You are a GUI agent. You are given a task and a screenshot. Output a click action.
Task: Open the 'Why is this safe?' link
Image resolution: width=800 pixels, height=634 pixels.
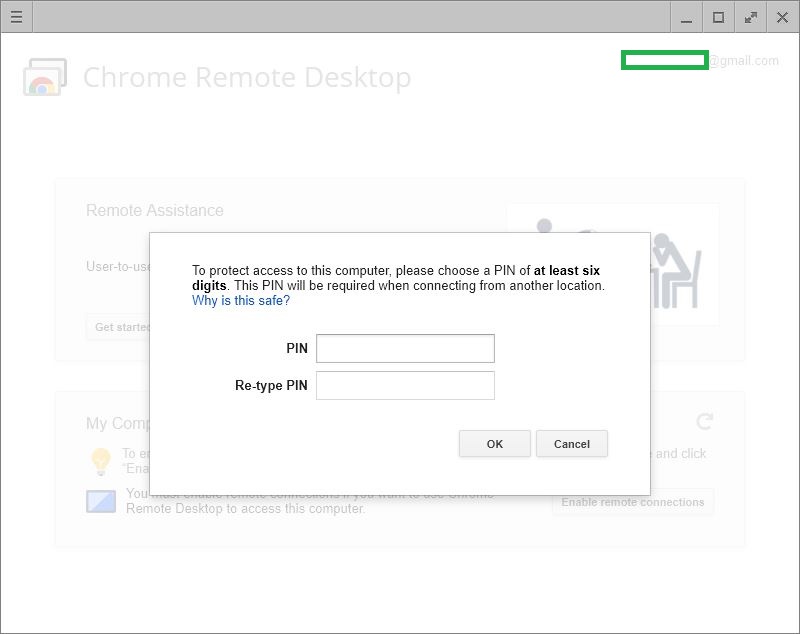pyautogui.click(x=241, y=300)
